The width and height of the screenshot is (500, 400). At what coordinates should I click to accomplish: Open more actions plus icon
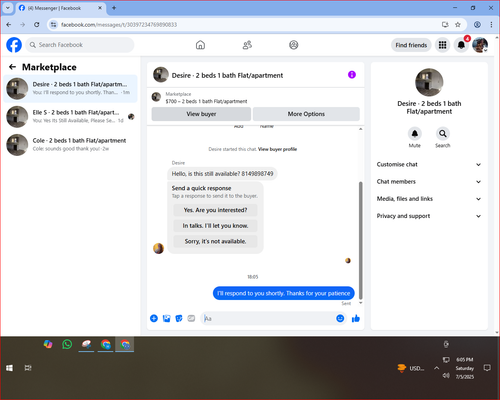coord(154,318)
